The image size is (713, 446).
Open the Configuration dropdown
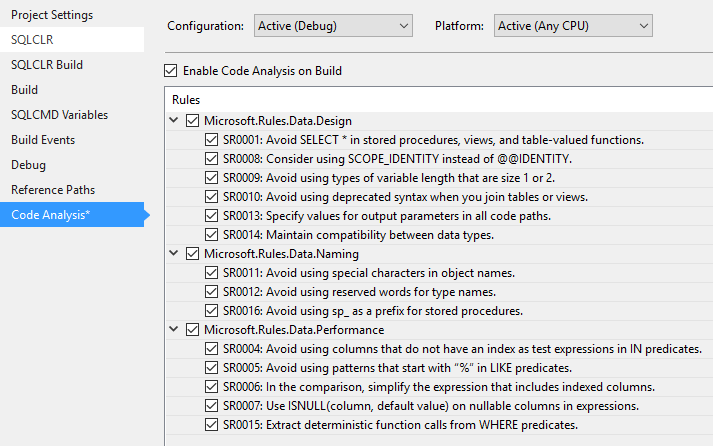tap(332, 26)
